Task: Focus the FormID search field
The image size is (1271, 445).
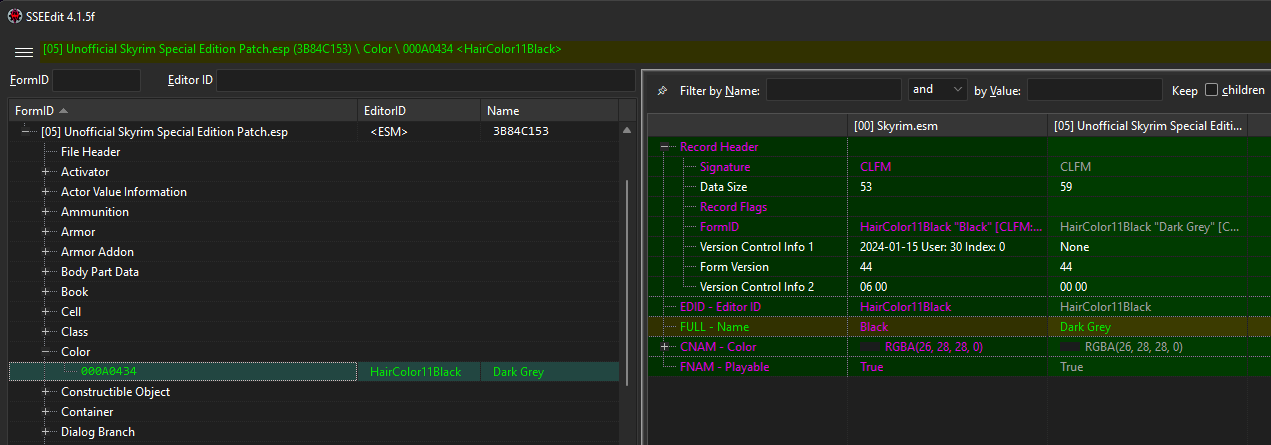Action: click(x=96, y=80)
